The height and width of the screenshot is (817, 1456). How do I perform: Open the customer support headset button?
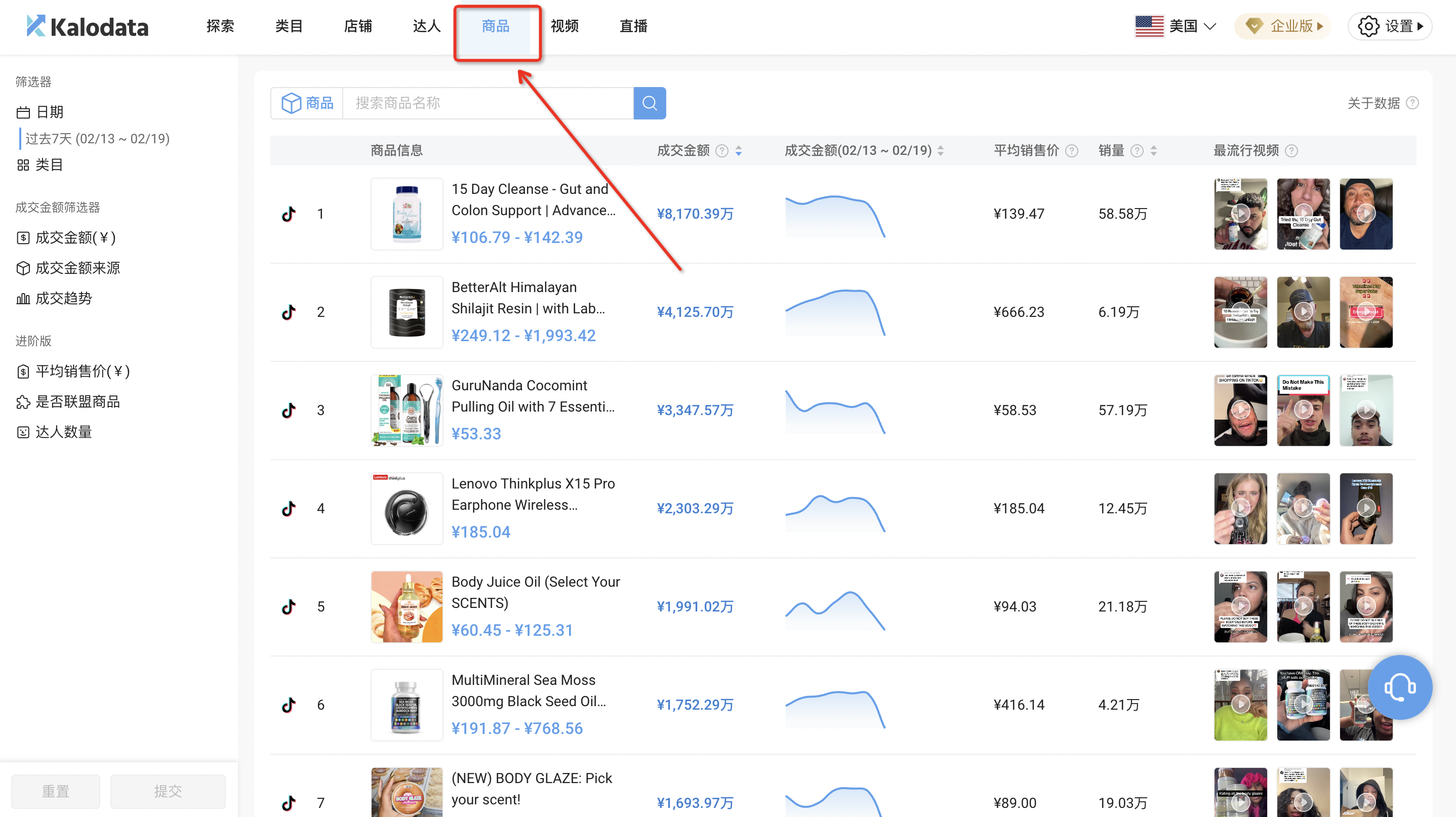[1399, 687]
